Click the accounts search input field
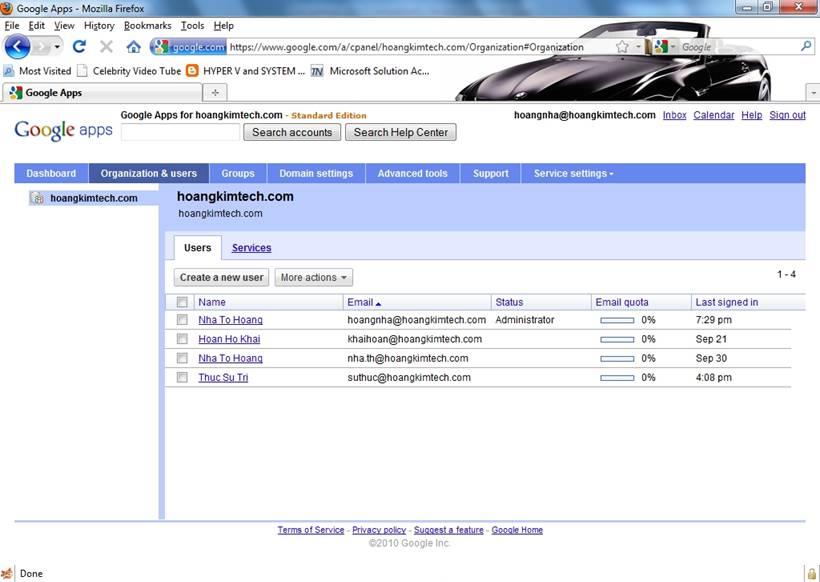This screenshot has height=582, width=820. pyautogui.click(x=180, y=132)
